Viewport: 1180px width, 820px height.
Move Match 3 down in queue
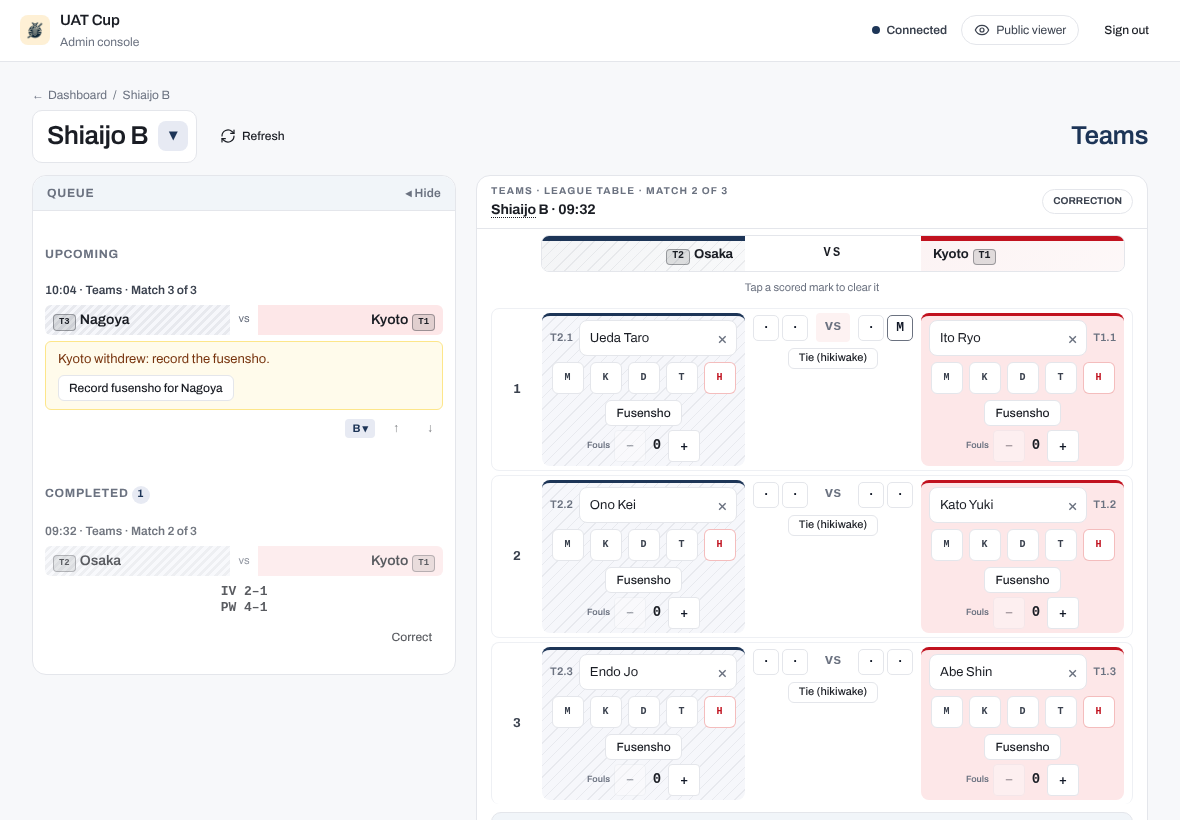[430, 428]
